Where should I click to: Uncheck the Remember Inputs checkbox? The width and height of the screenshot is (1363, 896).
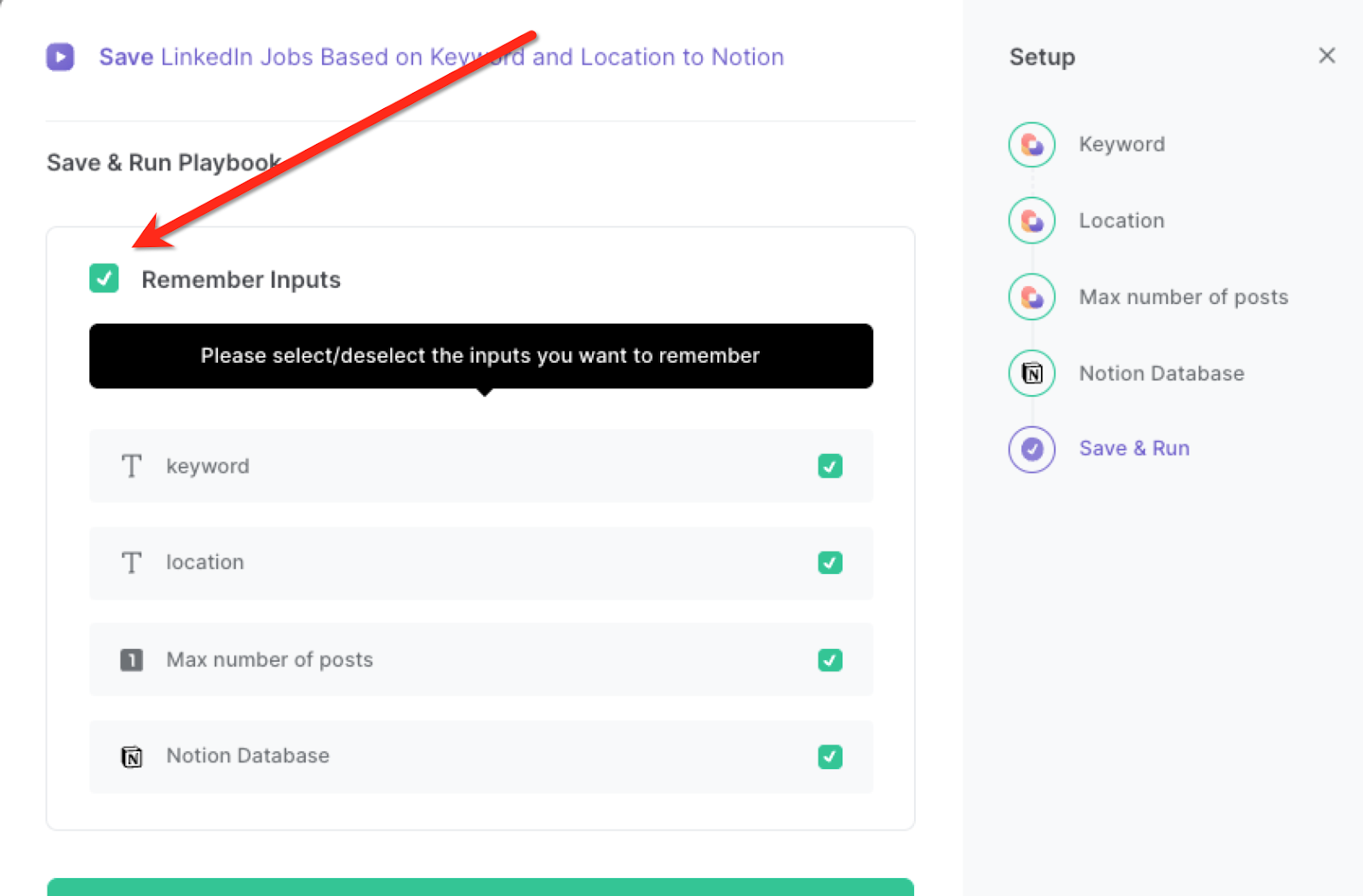(x=103, y=279)
